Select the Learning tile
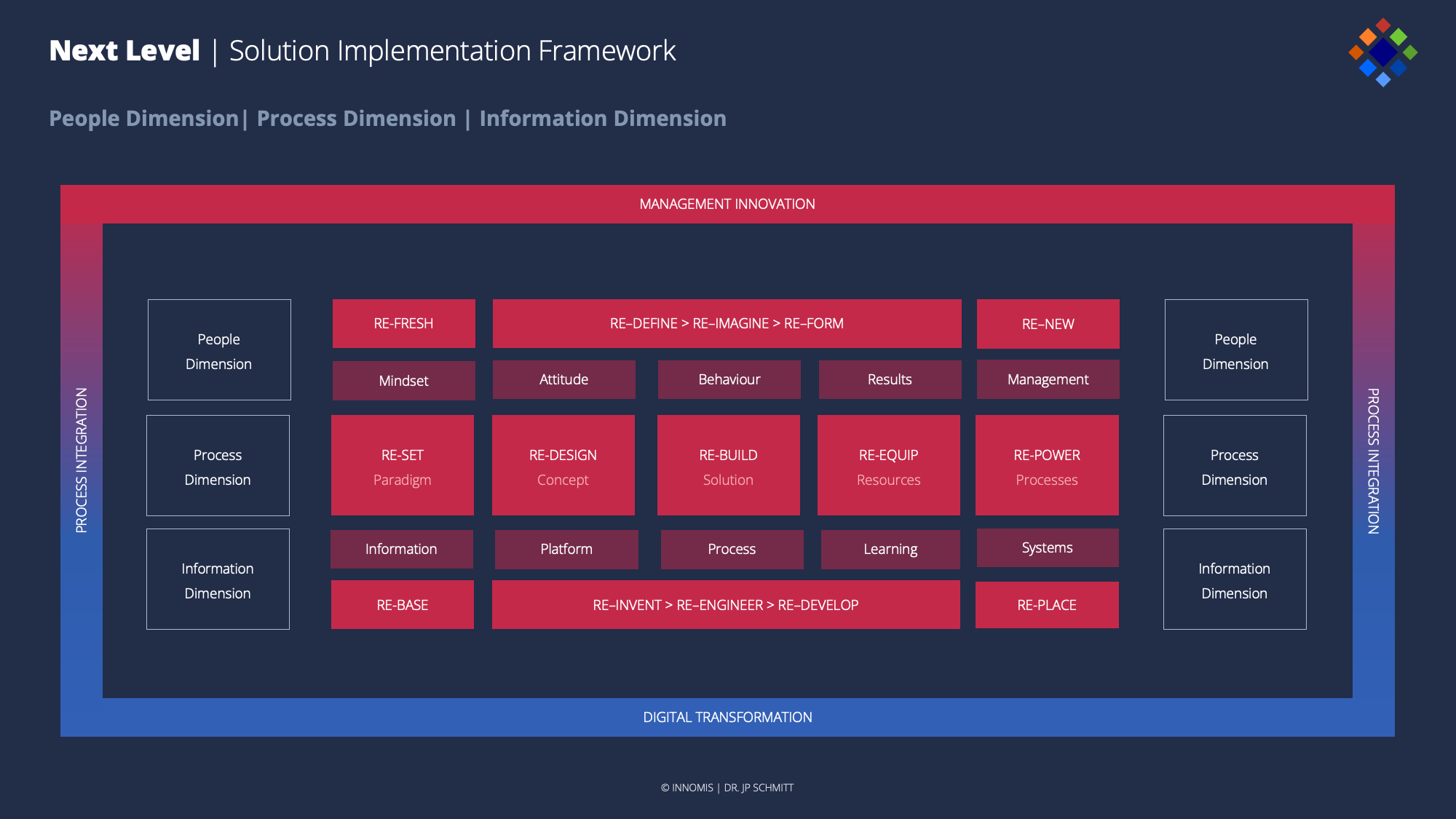Image resolution: width=1456 pixels, height=819 pixels. point(890,549)
